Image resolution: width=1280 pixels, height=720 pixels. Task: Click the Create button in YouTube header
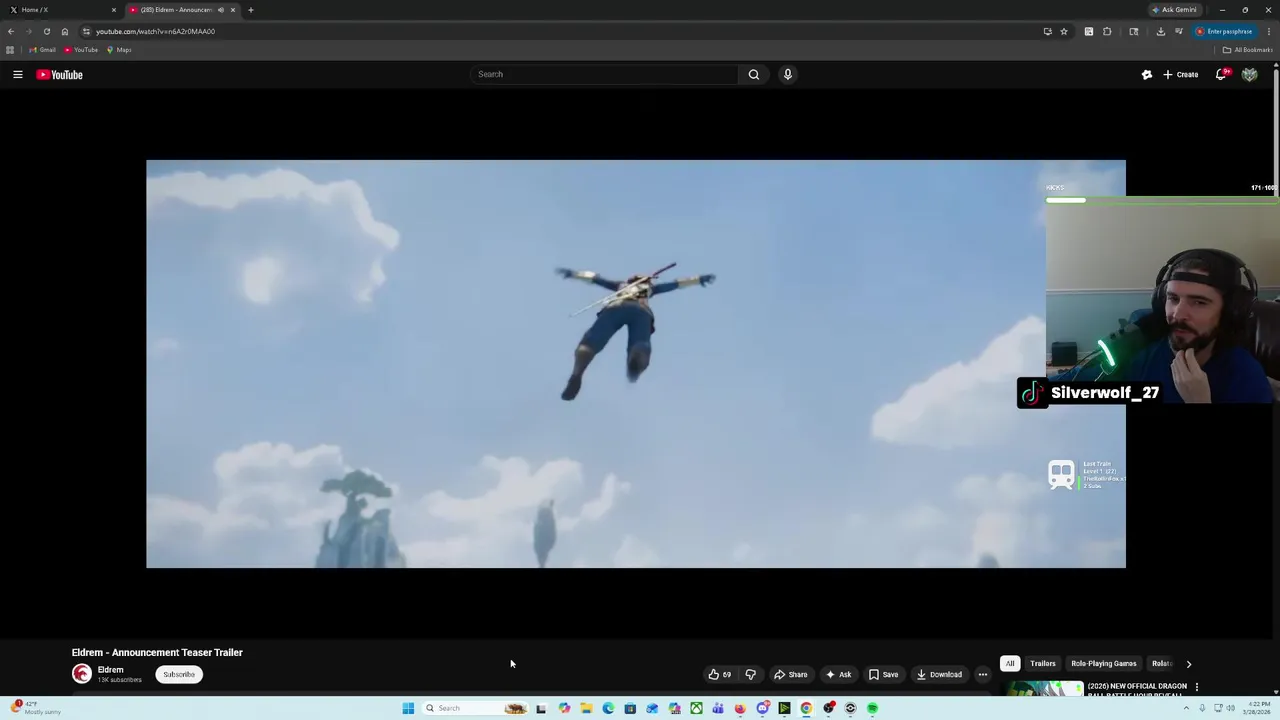coord(1180,74)
